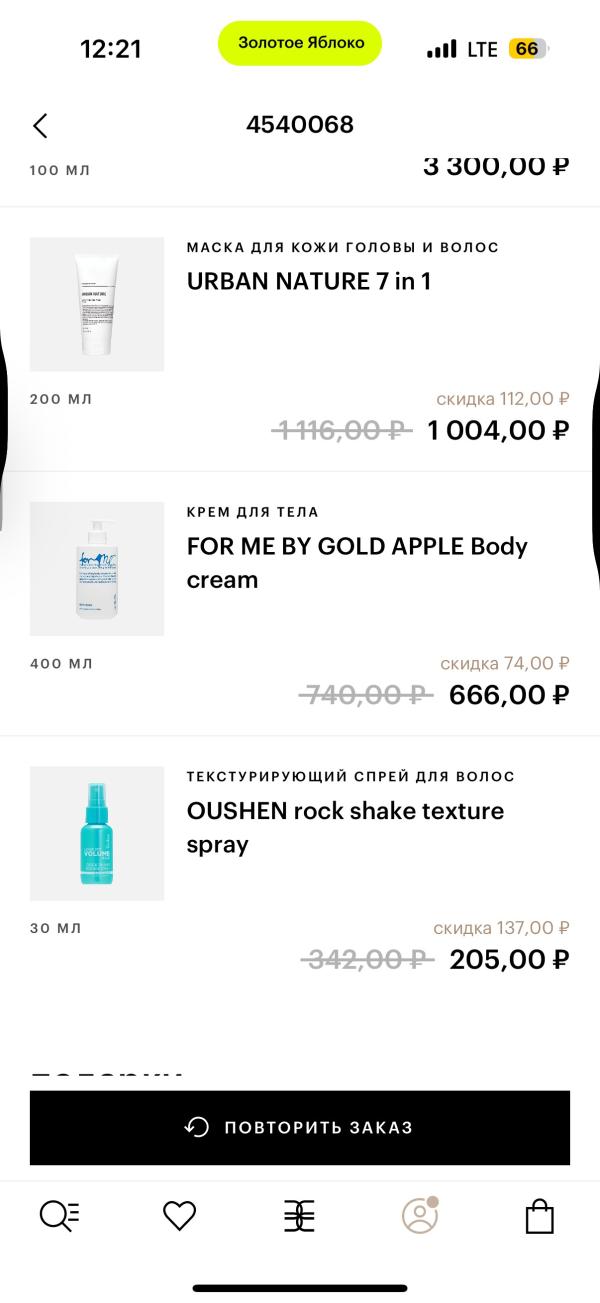
Task: Tap the teal OUSHEN spray thumbnail
Action: (97, 833)
